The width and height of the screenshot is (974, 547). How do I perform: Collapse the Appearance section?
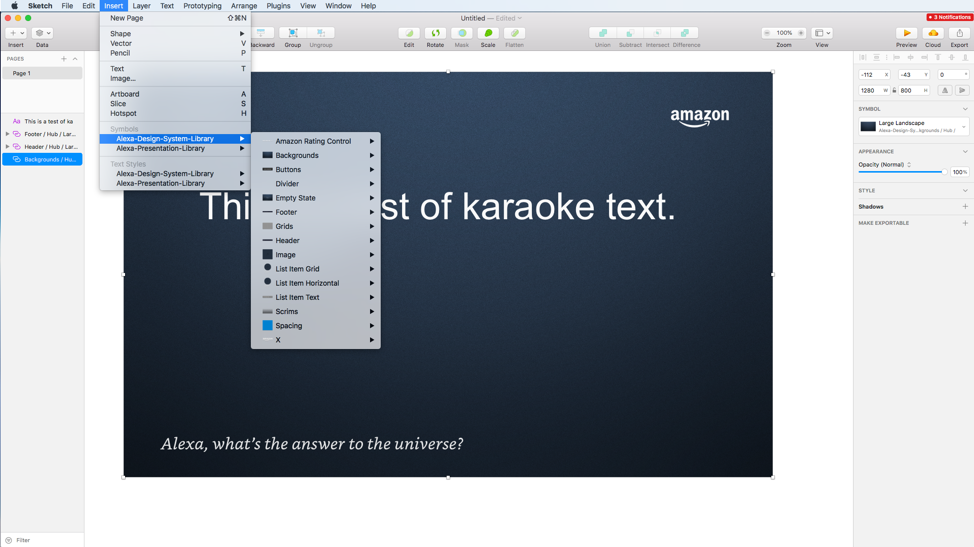(x=965, y=151)
